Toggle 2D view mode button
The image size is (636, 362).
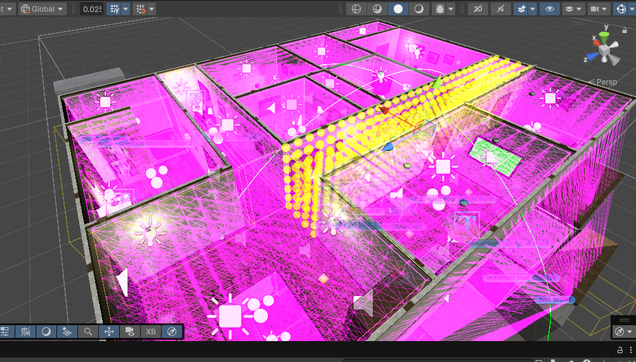point(478,9)
